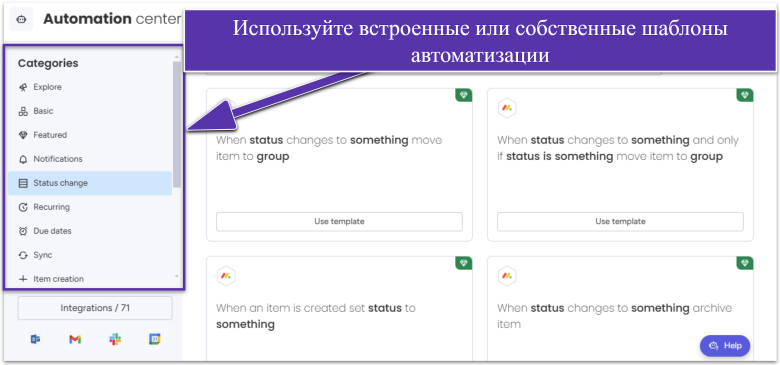The width and height of the screenshot is (780, 365).
Task: Click the Notifications bell icon
Action: [23, 159]
